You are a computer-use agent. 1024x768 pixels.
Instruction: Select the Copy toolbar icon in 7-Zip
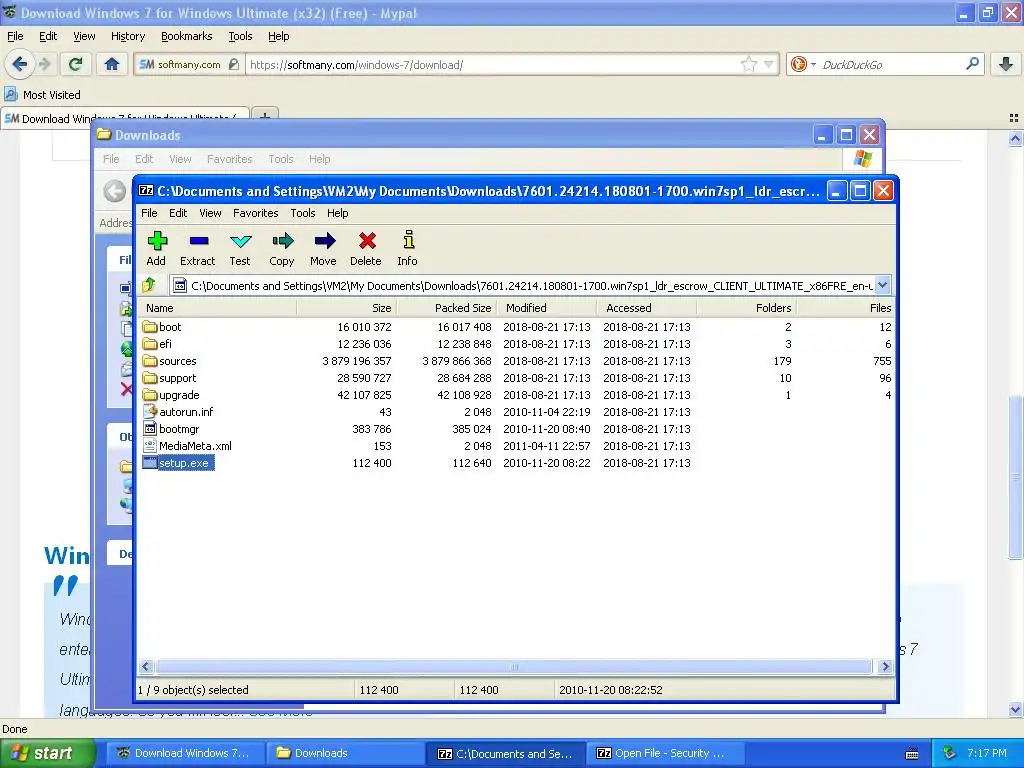click(281, 248)
